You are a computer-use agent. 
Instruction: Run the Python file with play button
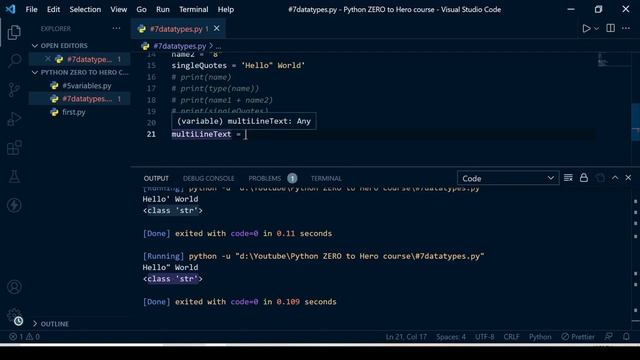(586, 29)
